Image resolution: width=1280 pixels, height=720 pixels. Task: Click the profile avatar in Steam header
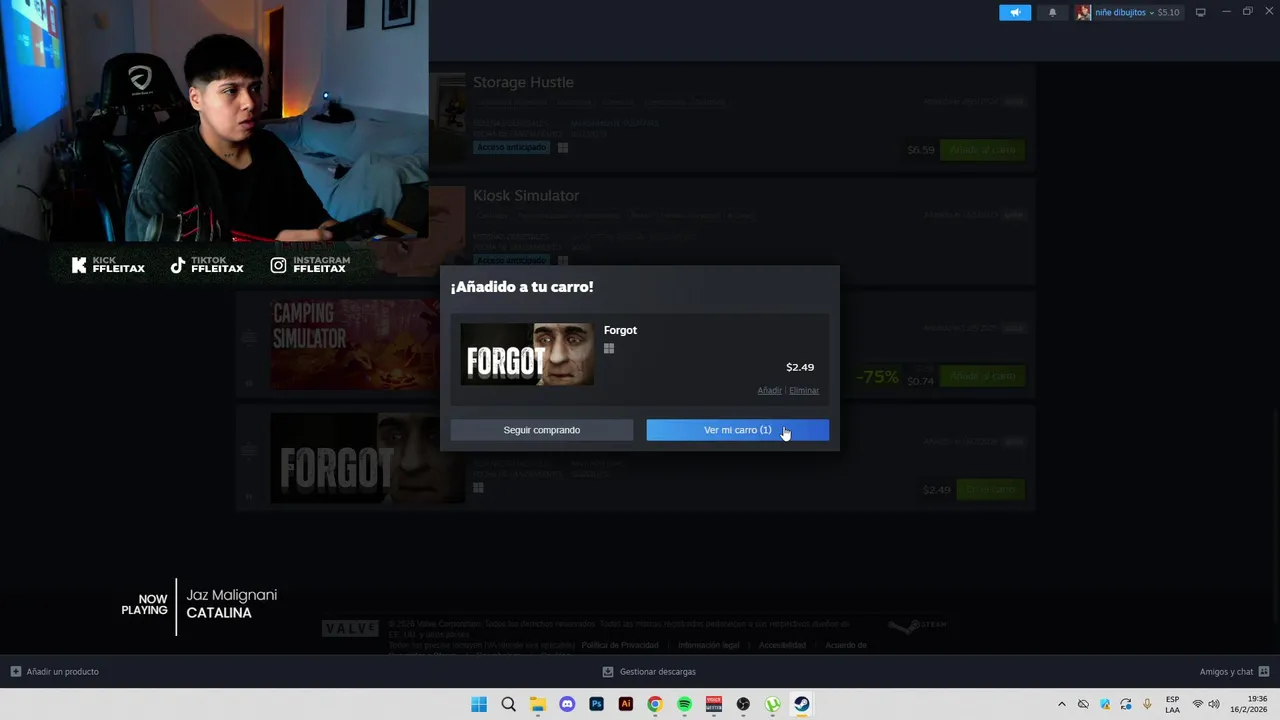1083,12
